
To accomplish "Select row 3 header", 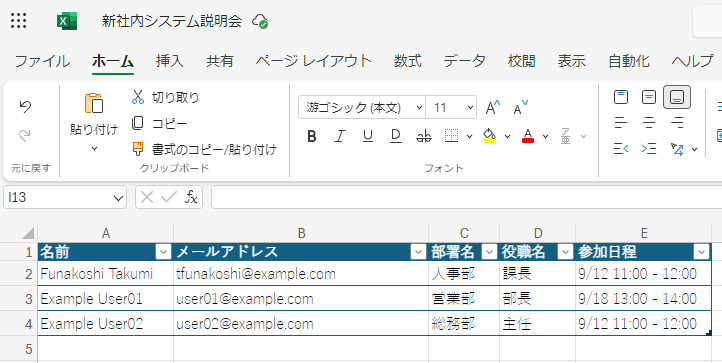I will pos(19,299).
